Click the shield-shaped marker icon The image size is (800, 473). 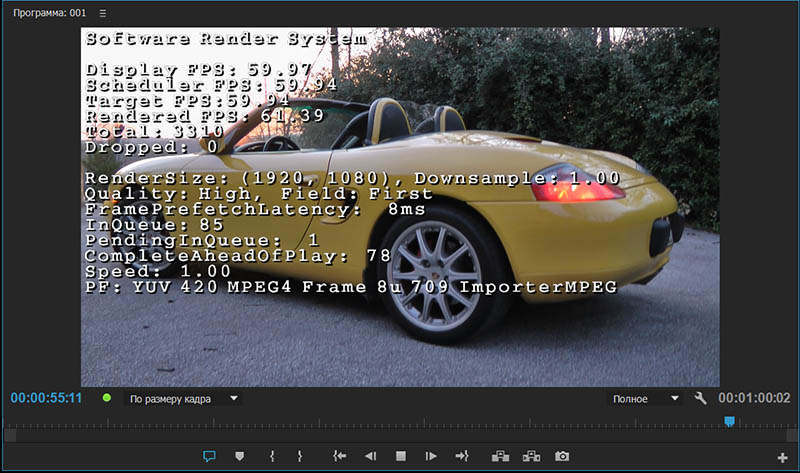[239, 456]
